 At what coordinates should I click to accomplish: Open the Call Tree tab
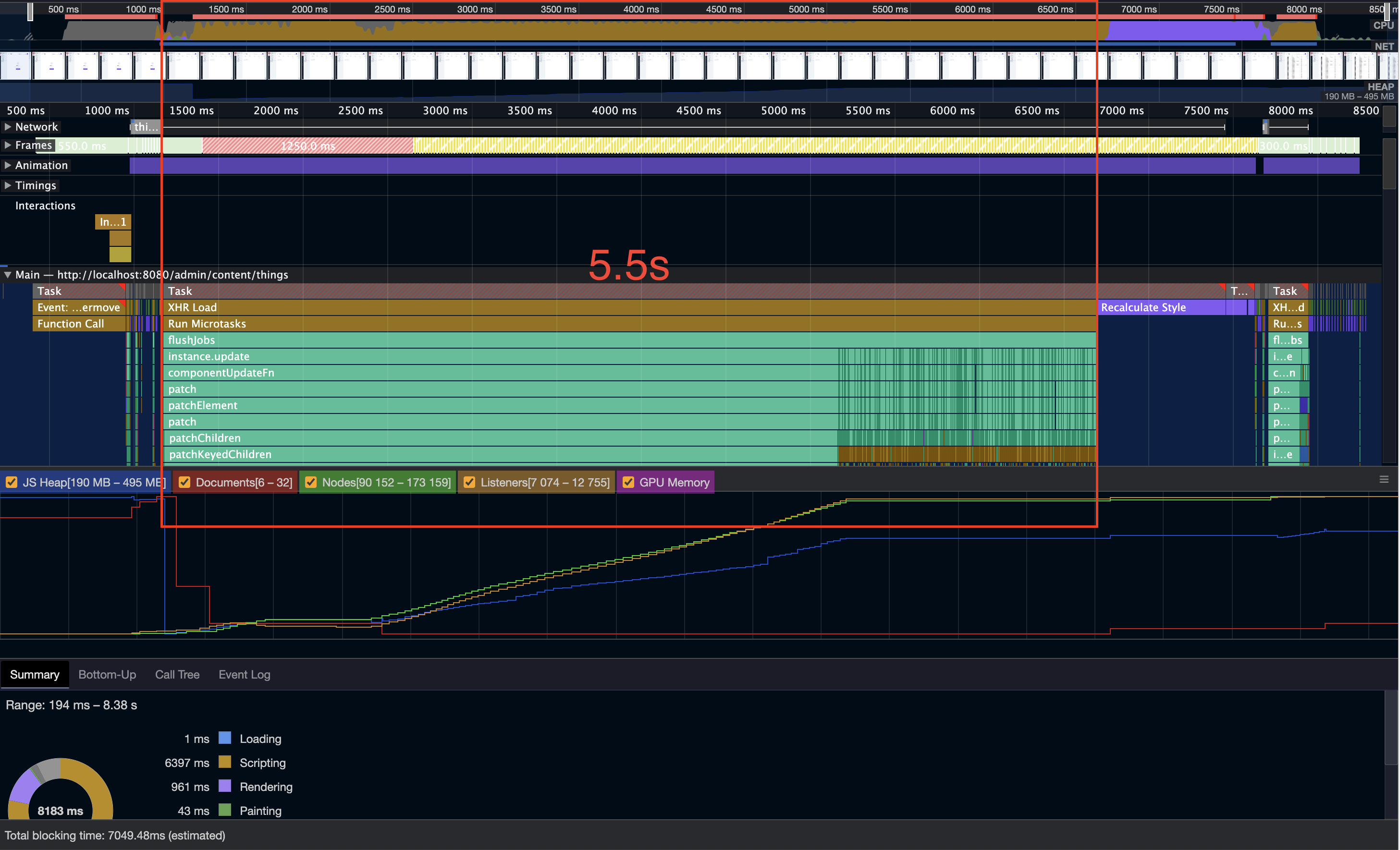coord(177,675)
